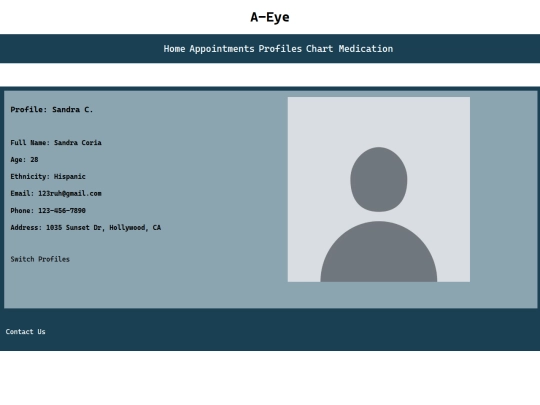Navigate to the Chart page
The height and width of the screenshot is (405, 540).
[x=320, y=49]
